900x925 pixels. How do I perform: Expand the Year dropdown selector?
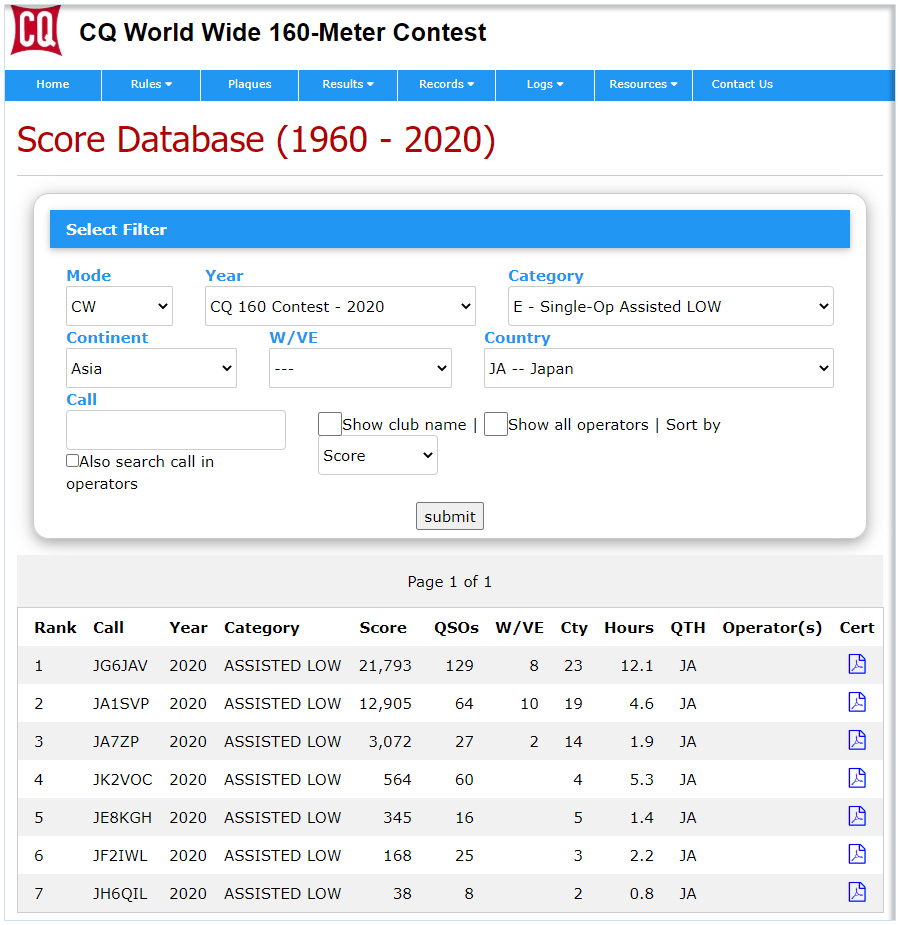coord(340,306)
